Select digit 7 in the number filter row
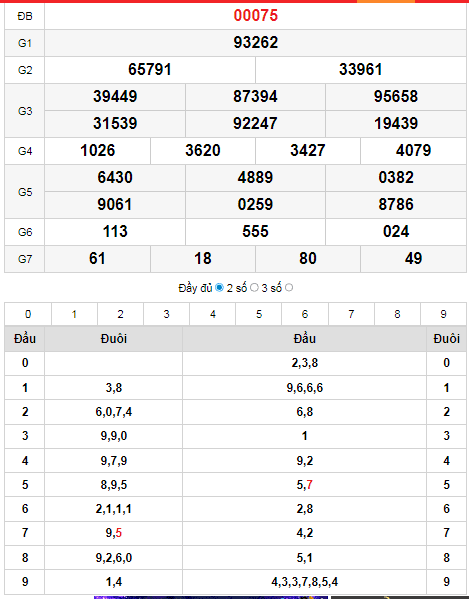 [x=351, y=314]
